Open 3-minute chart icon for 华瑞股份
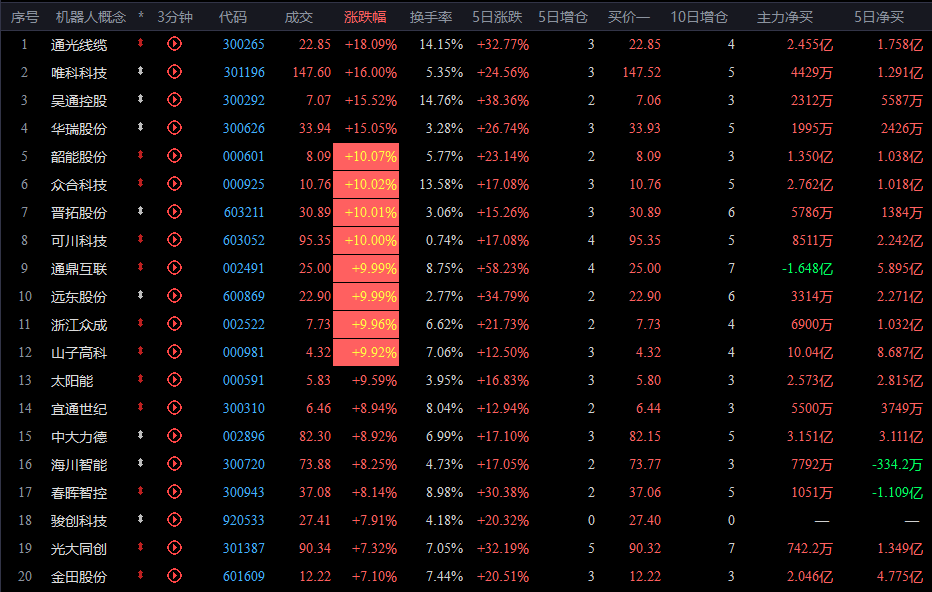This screenshot has width=932, height=592. 174,128
